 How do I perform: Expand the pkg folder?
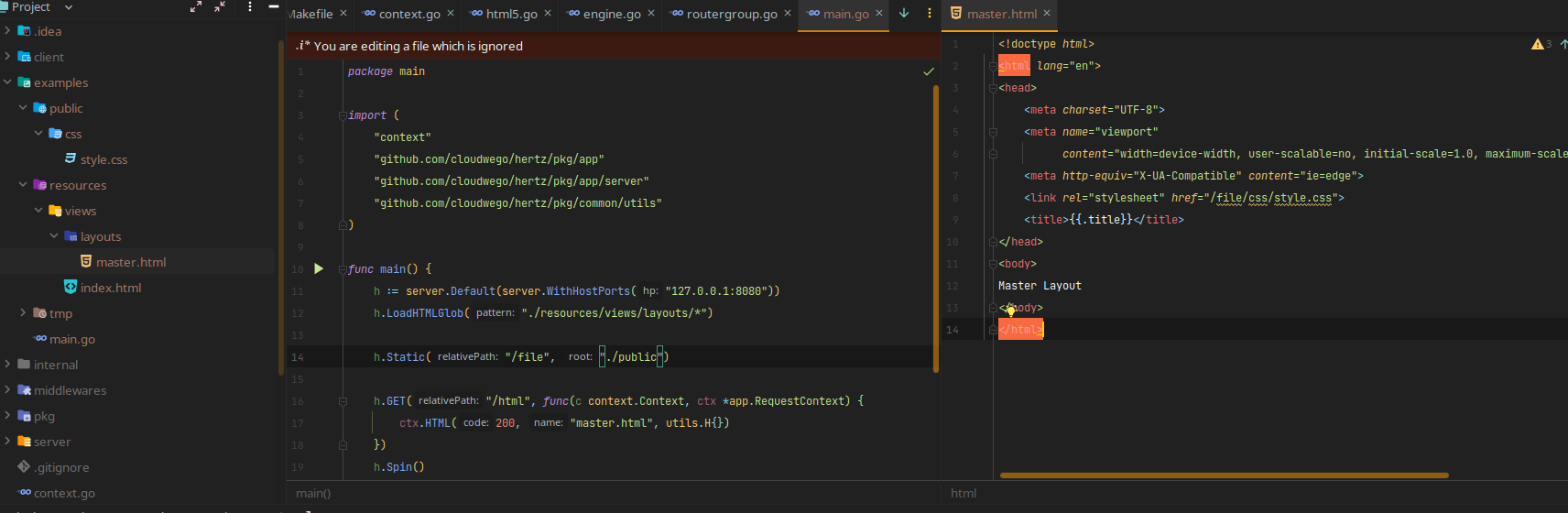(x=7, y=416)
